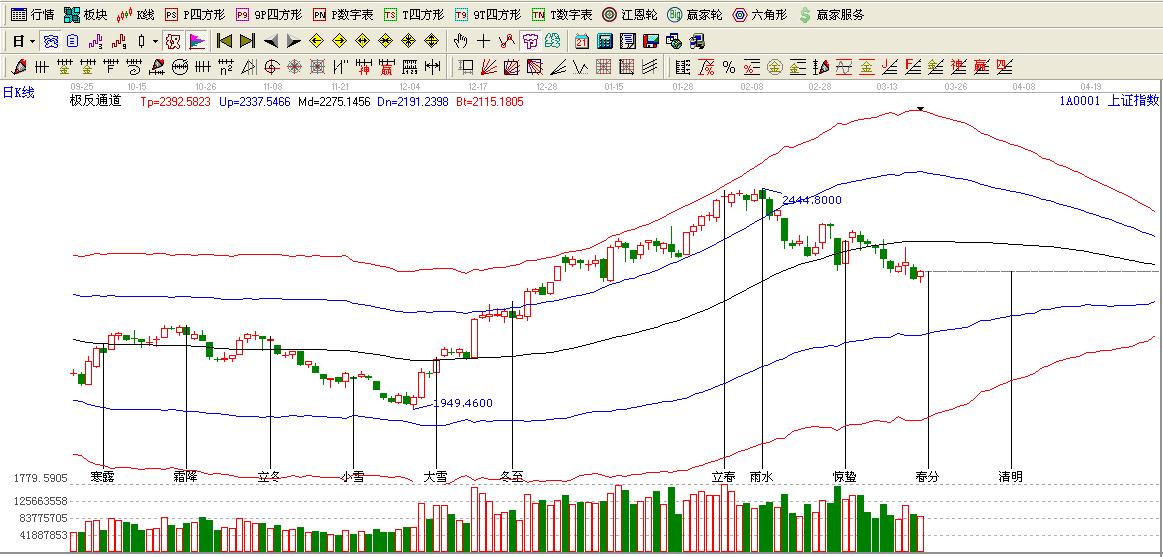Screen dimensions: 1163x557
Task: Click the hand pan tool icon
Action: pos(460,41)
